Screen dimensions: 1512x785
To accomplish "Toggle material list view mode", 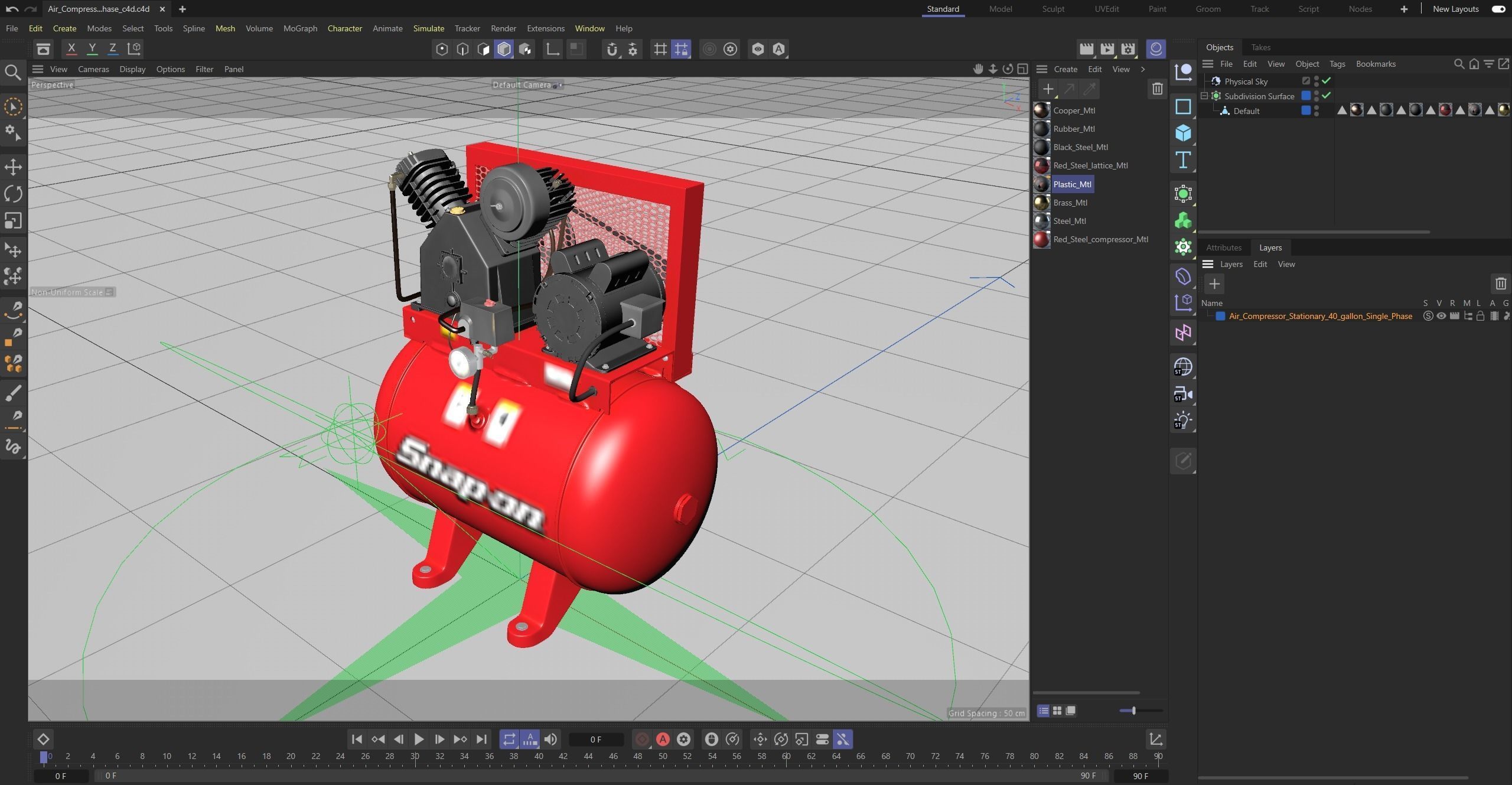I will pyautogui.click(x=1044, y=711).
